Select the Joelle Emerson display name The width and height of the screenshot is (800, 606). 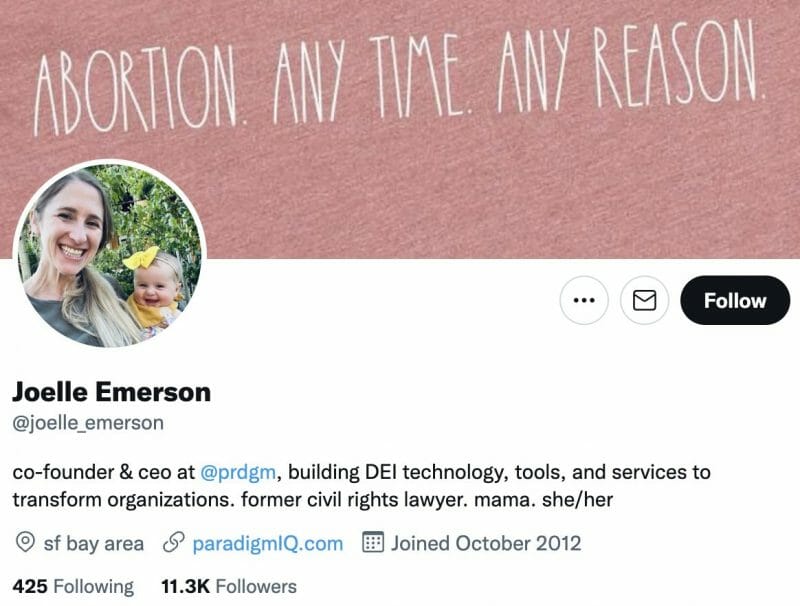112,392
